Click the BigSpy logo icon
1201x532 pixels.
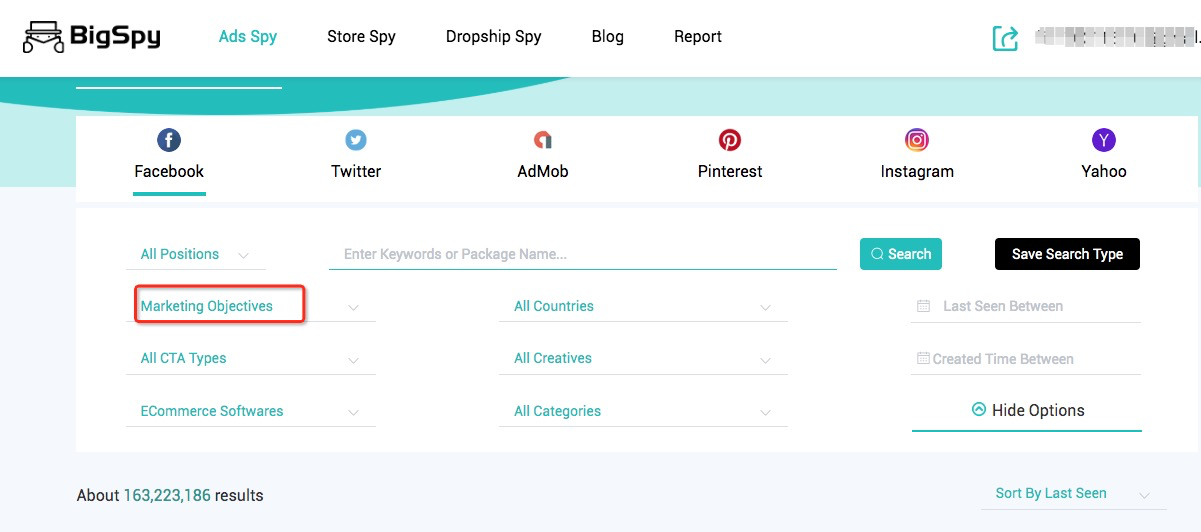(43, 37)
